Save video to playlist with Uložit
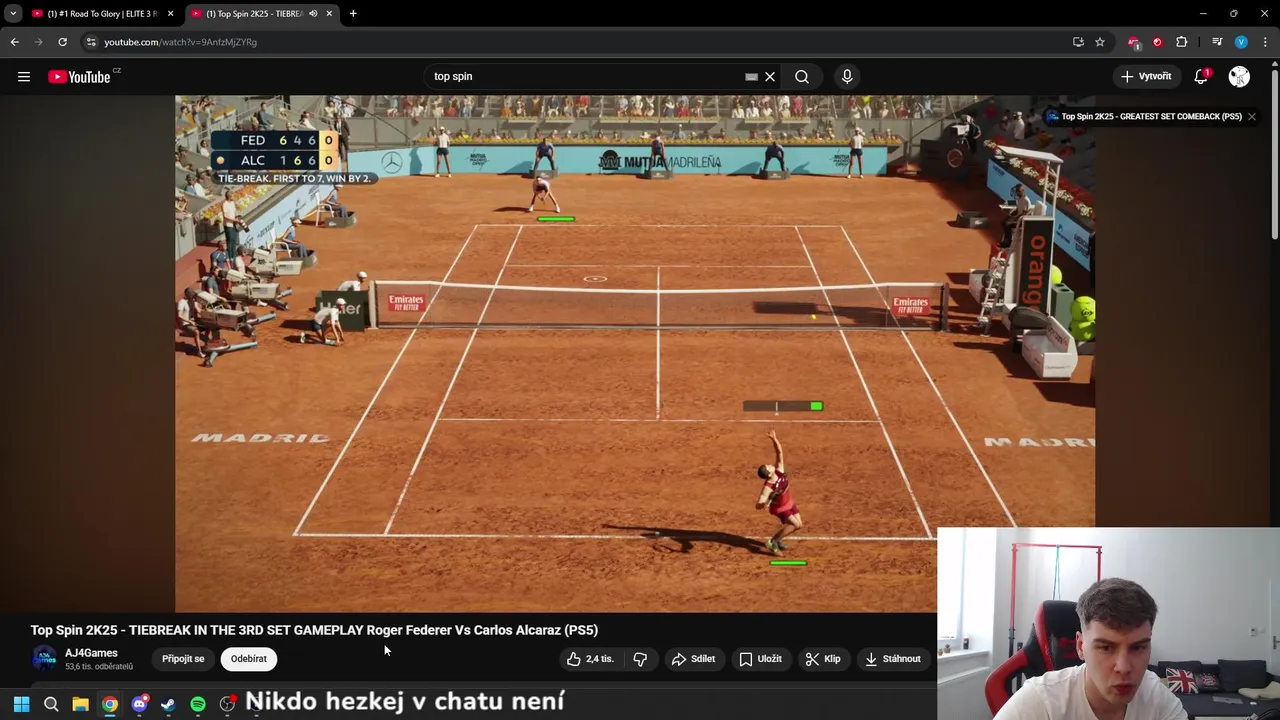1280x720 pixels. click(x=760, y=659)
